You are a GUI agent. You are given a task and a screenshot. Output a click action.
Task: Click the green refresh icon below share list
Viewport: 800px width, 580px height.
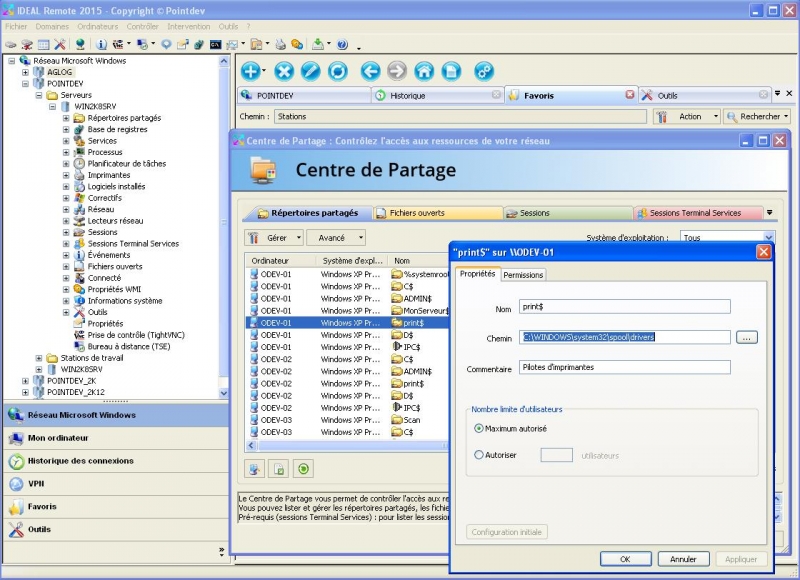click(x=304, y=469)
